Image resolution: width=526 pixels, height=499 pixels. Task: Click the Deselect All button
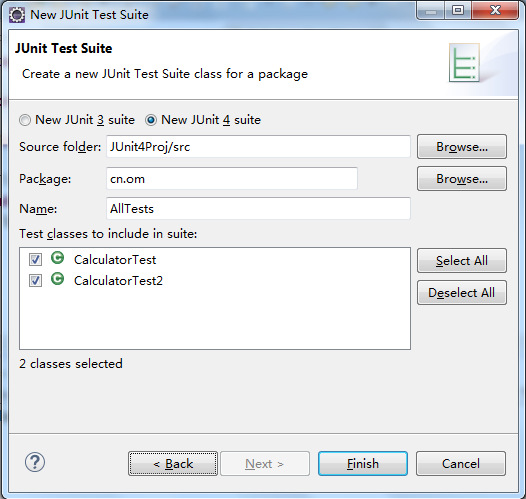click(462, 293)
